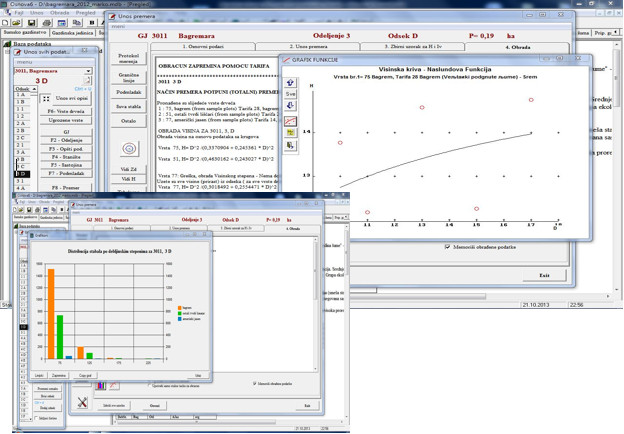Click the Ugrozene vrste button
This screenshot has width=624, height=434.
(x=66, y=120)
